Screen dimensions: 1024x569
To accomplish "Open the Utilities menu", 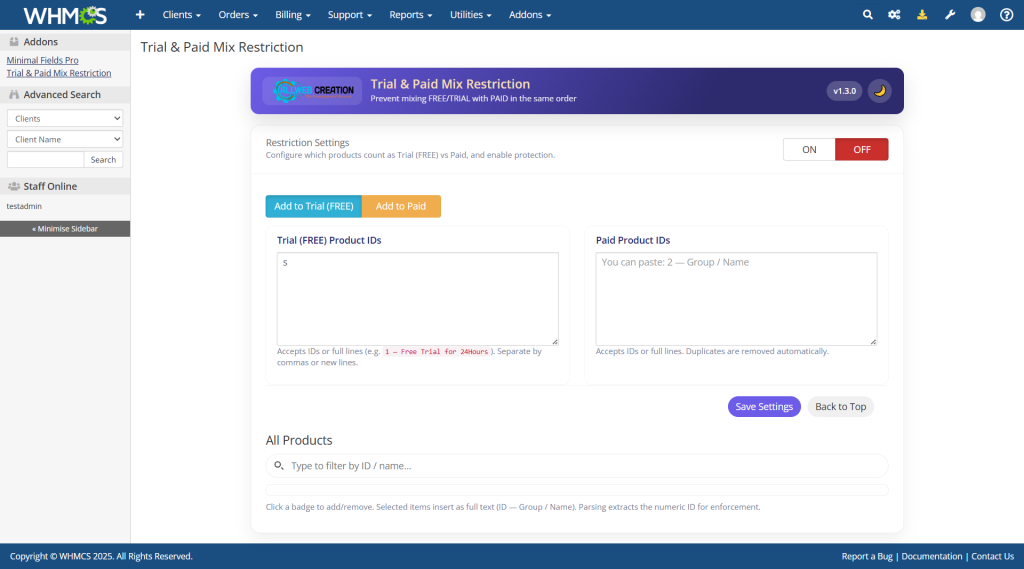I will [471, 15].
